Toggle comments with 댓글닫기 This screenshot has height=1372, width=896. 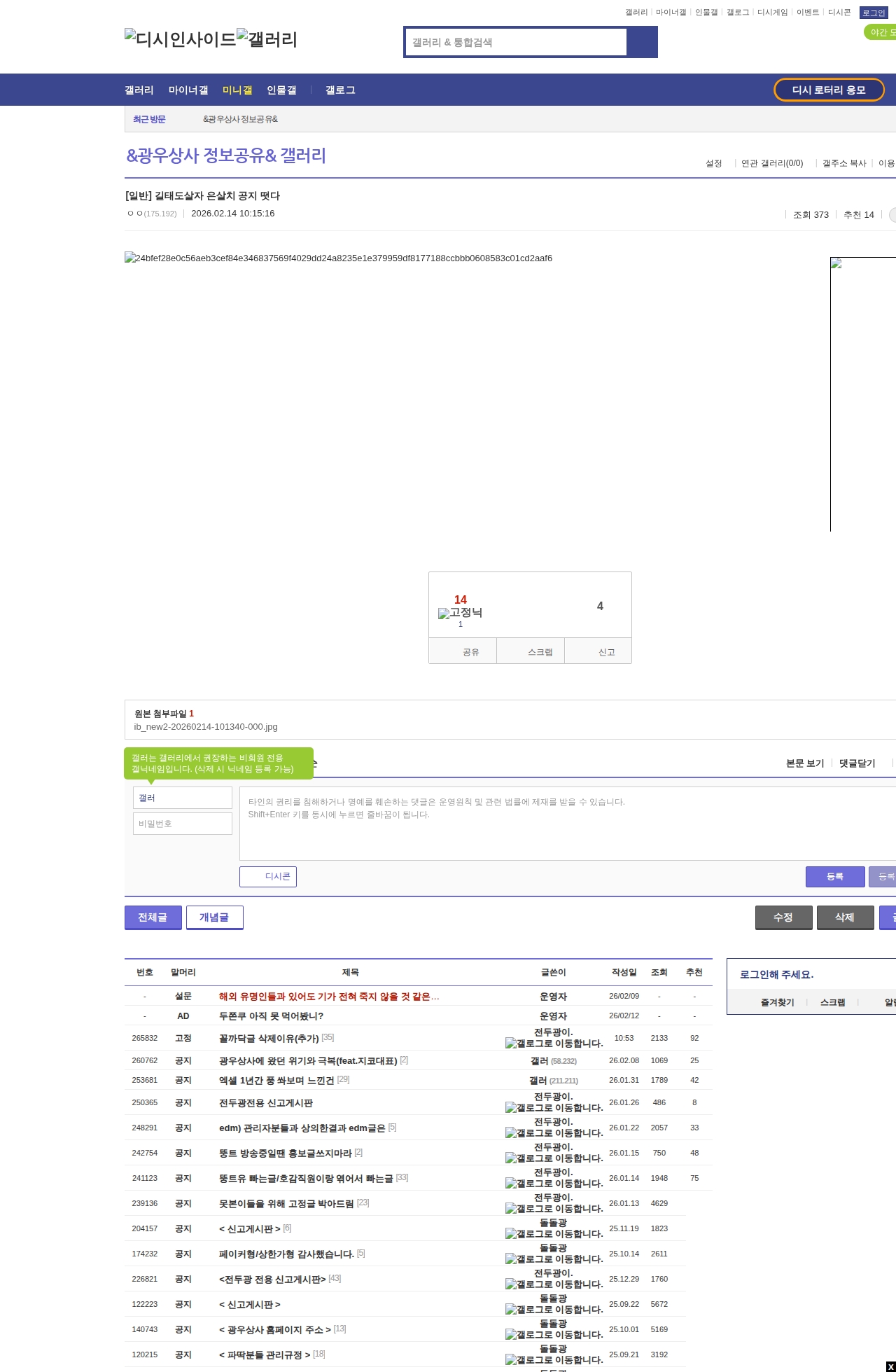[x=857, y=763]
